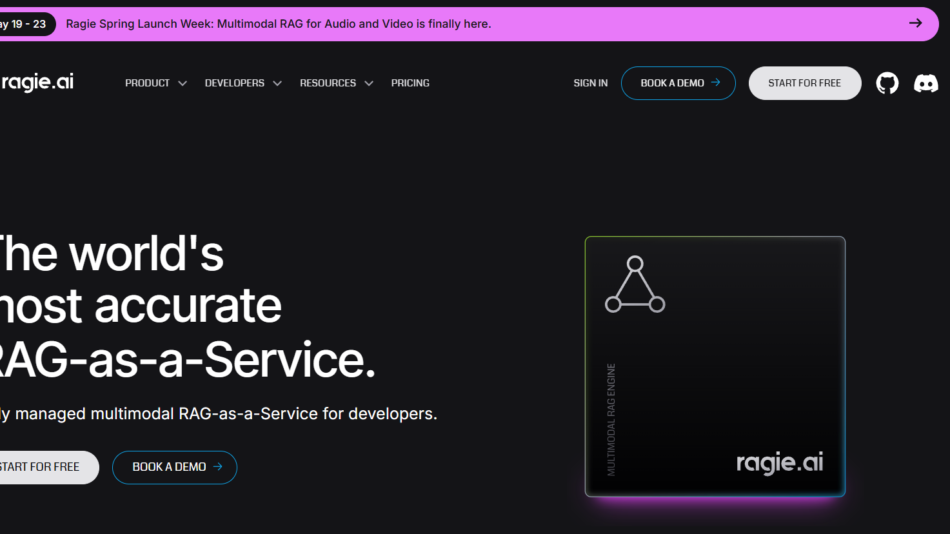Click the arrow inside the header Book a Demo button
This screenshot has width=950, height=534.
716,83
